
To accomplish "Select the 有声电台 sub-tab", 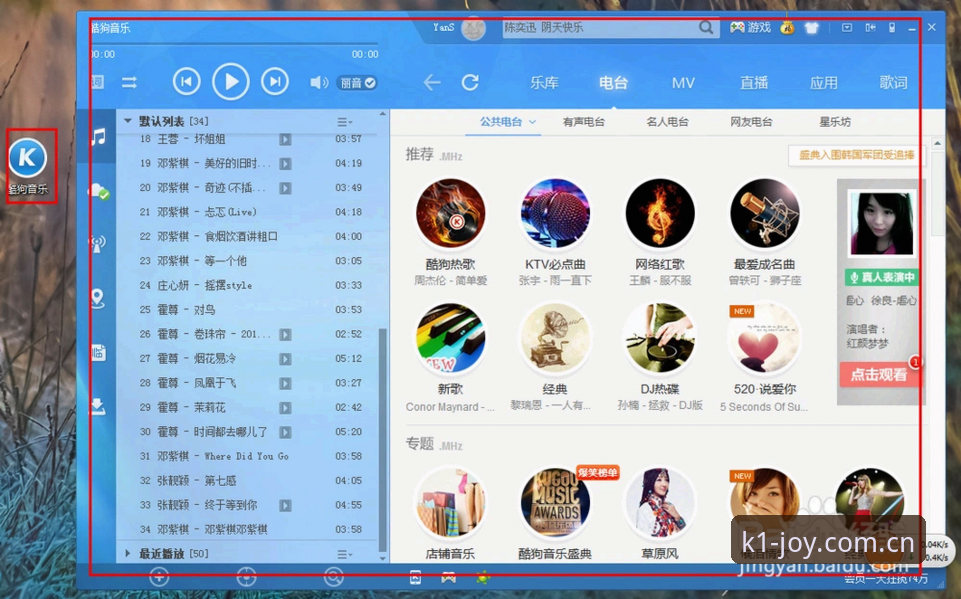I will point(583,122).
